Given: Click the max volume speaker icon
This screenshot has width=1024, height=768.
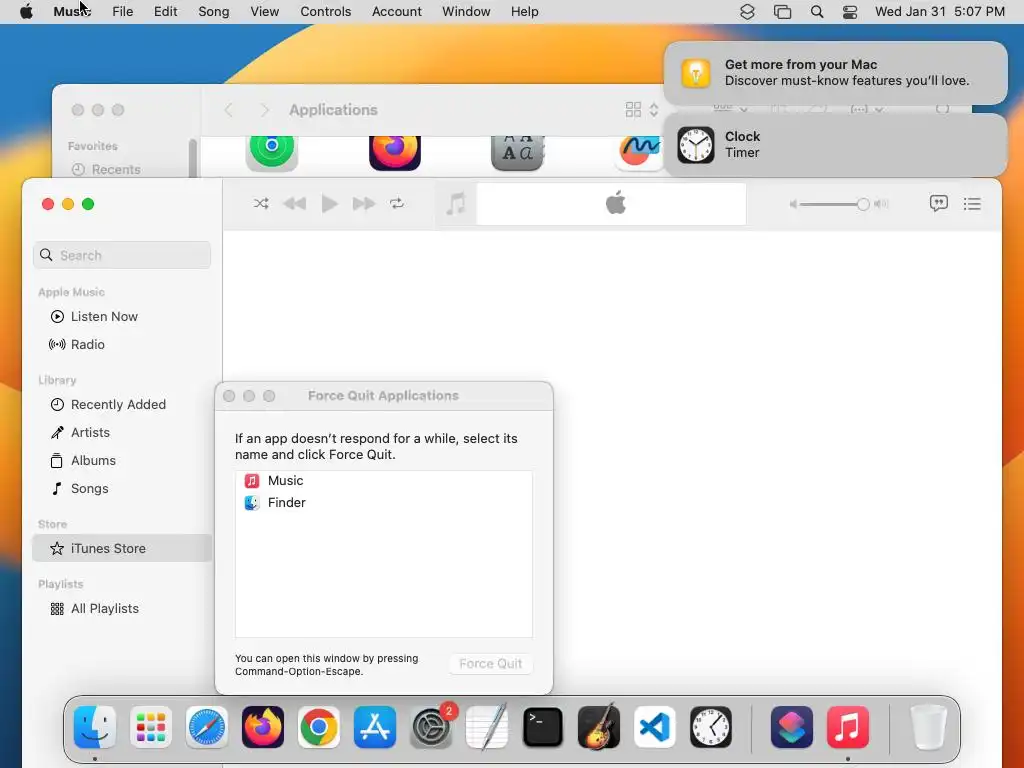Looking at the screenshot, I should point(881,204).
